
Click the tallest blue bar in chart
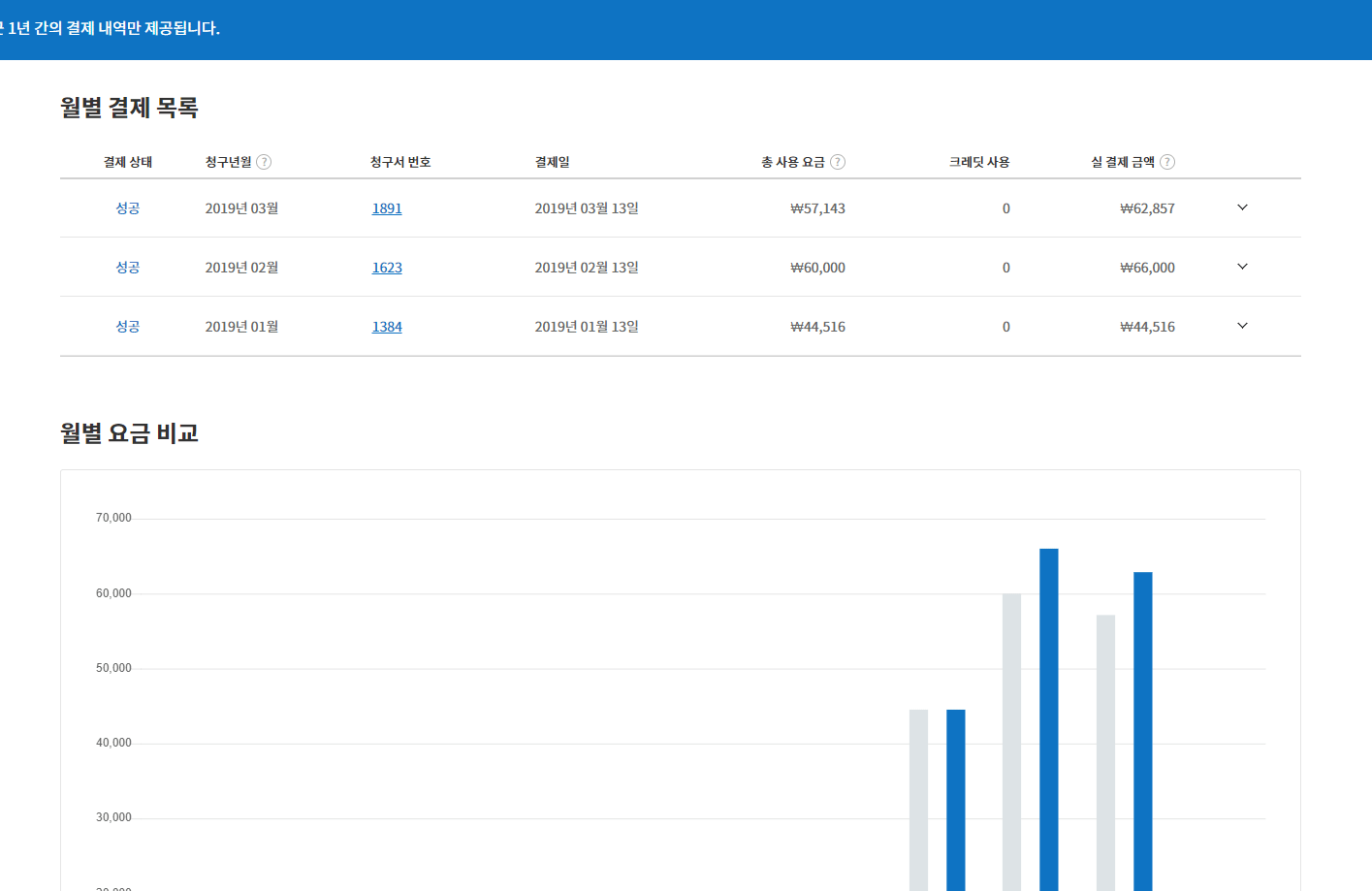point(1049,719)
